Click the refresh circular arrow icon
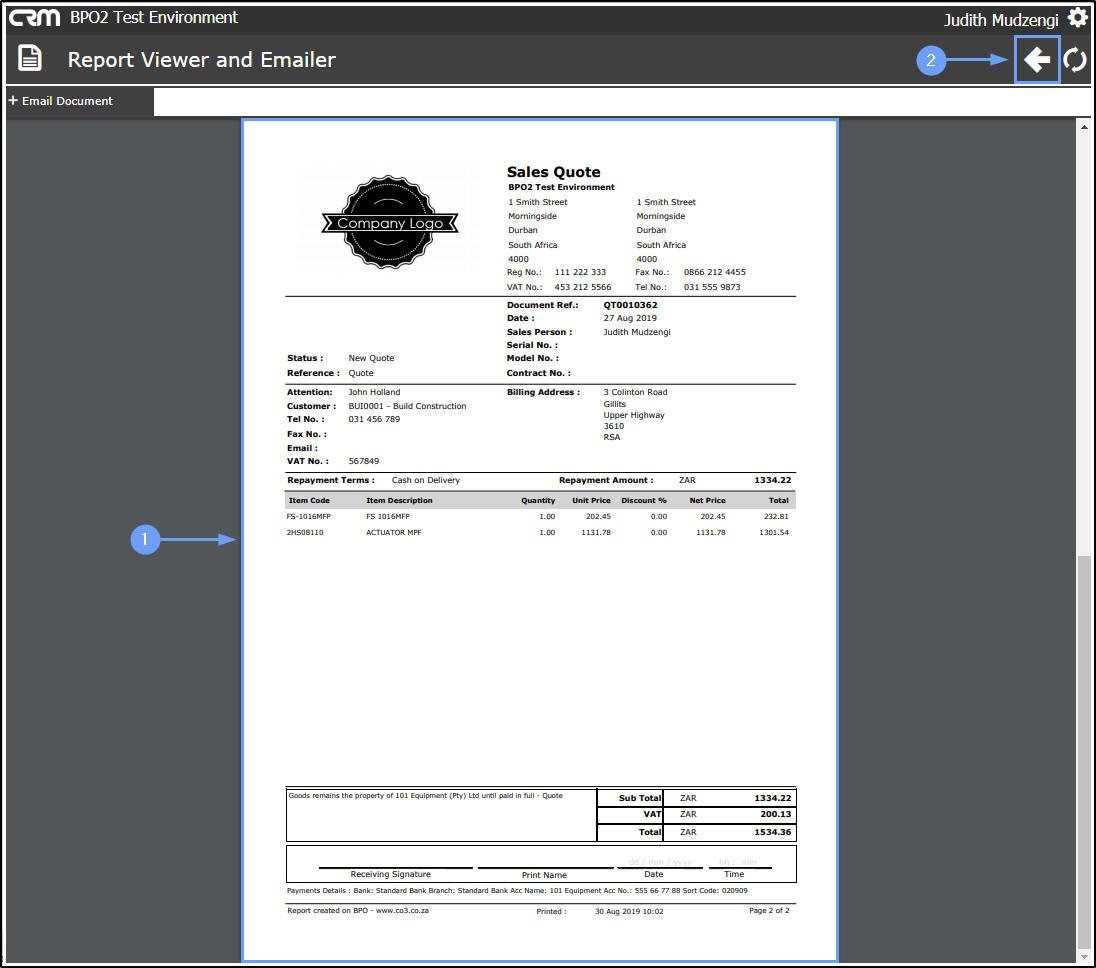 [x=1075, y=60]
